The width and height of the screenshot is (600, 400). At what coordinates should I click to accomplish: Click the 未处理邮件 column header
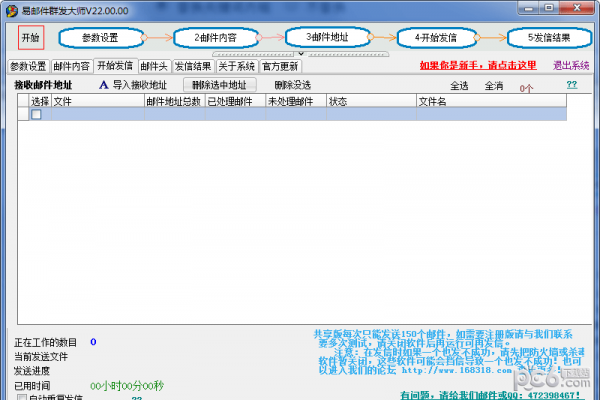pos(296,101)
